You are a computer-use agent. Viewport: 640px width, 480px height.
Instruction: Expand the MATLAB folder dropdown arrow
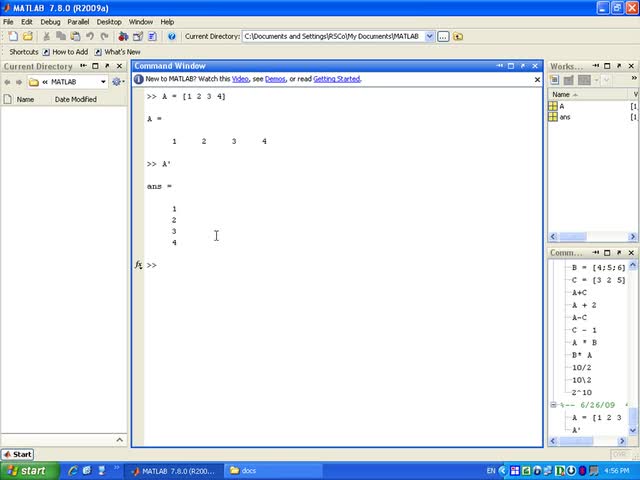click(103, 82)
